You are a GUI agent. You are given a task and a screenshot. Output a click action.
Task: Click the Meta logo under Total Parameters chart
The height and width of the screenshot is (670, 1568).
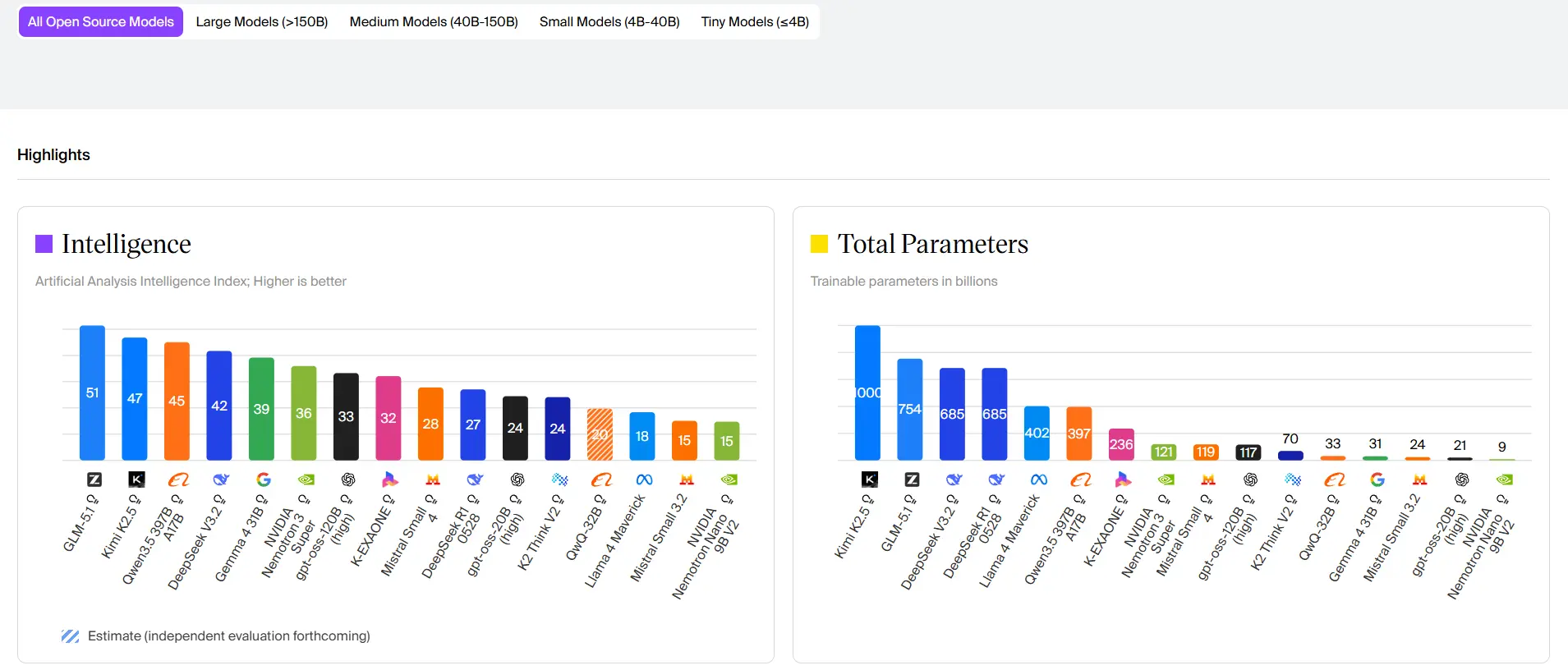1039,480
